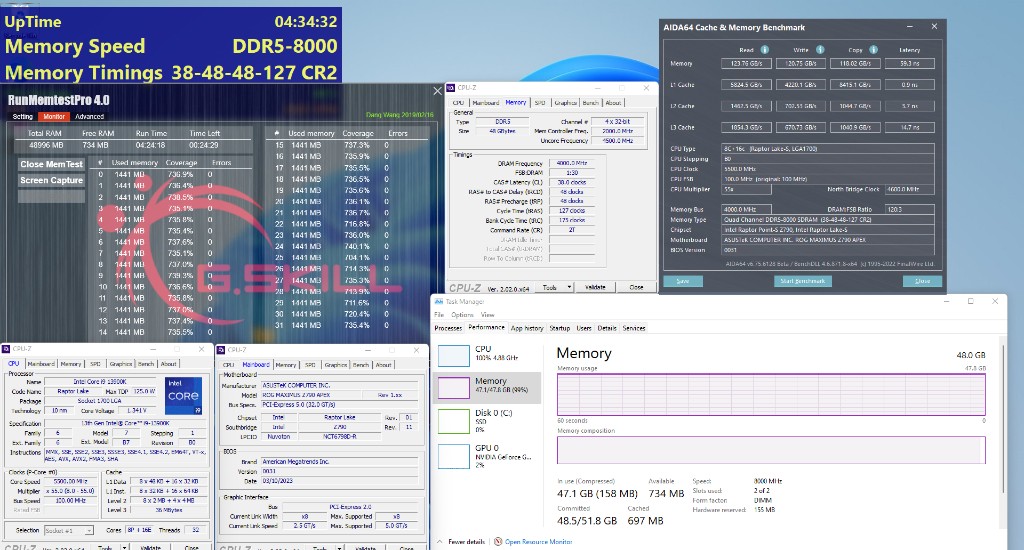Open the File menu in Task Manager
This screenshot has height=550, width=1024.
440,315
